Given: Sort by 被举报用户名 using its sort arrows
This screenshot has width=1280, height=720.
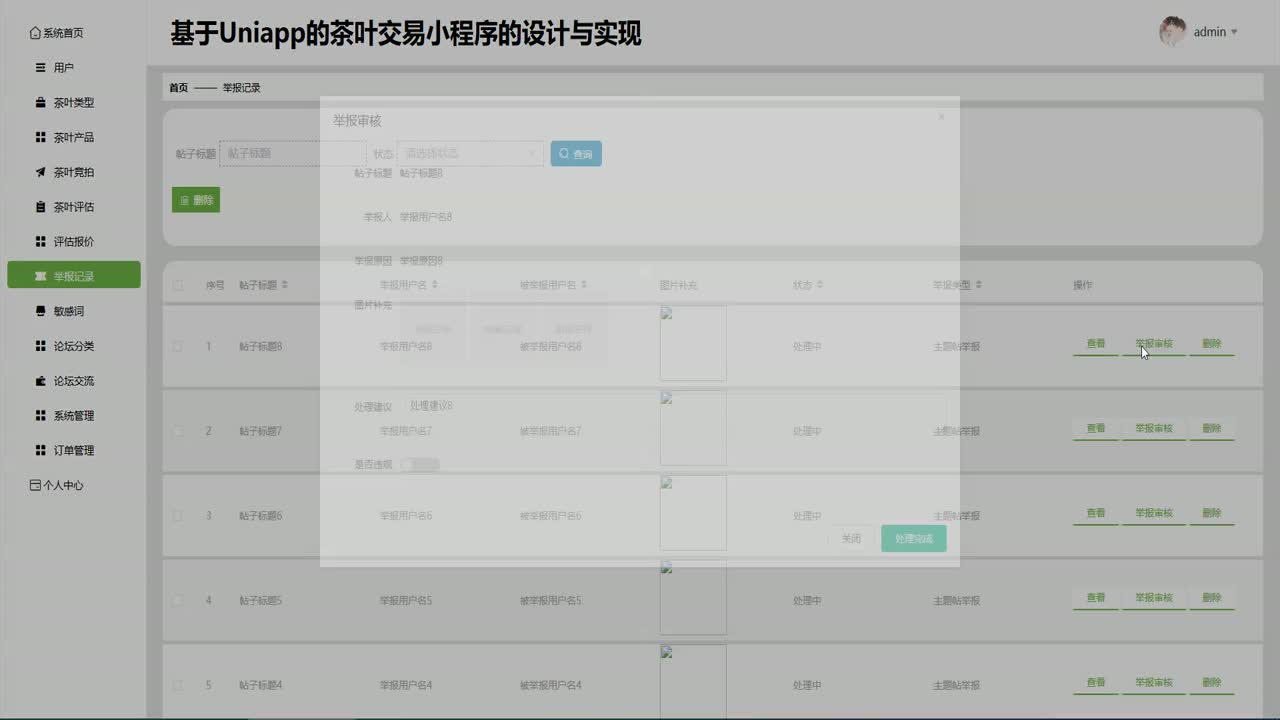Looking at the screenshot, I should click(585, 285).
